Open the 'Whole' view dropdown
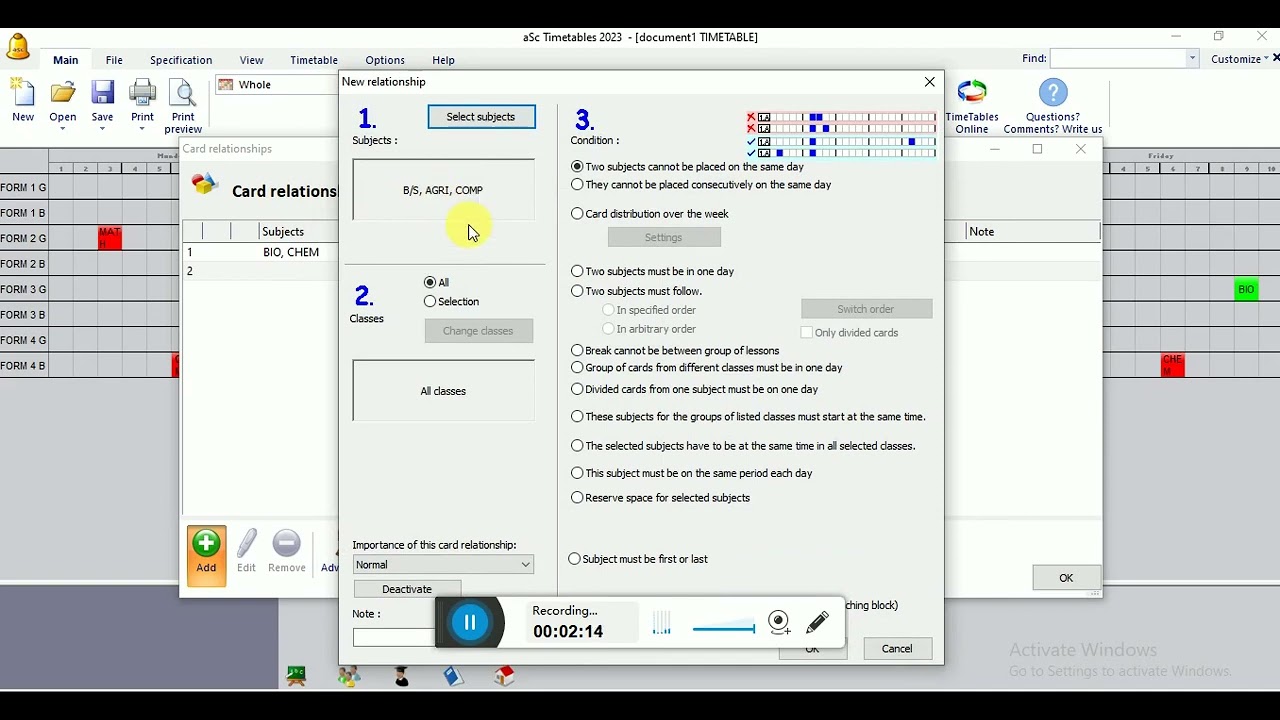Image resolution: width=1280 pixels, height=720 pixels. [277, 85]
